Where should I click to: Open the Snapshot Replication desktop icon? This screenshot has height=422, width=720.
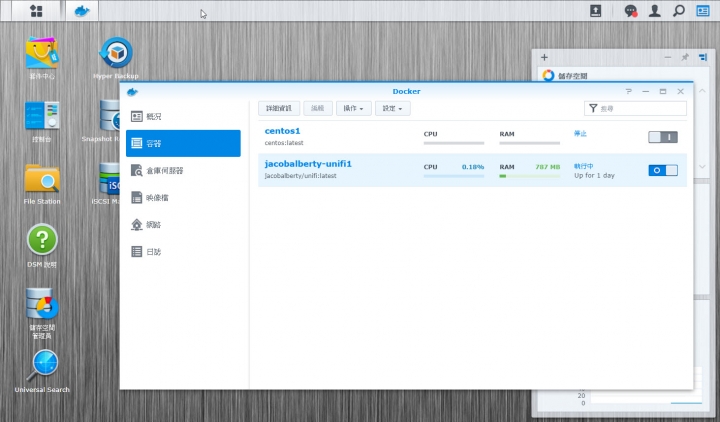point(110,115)
